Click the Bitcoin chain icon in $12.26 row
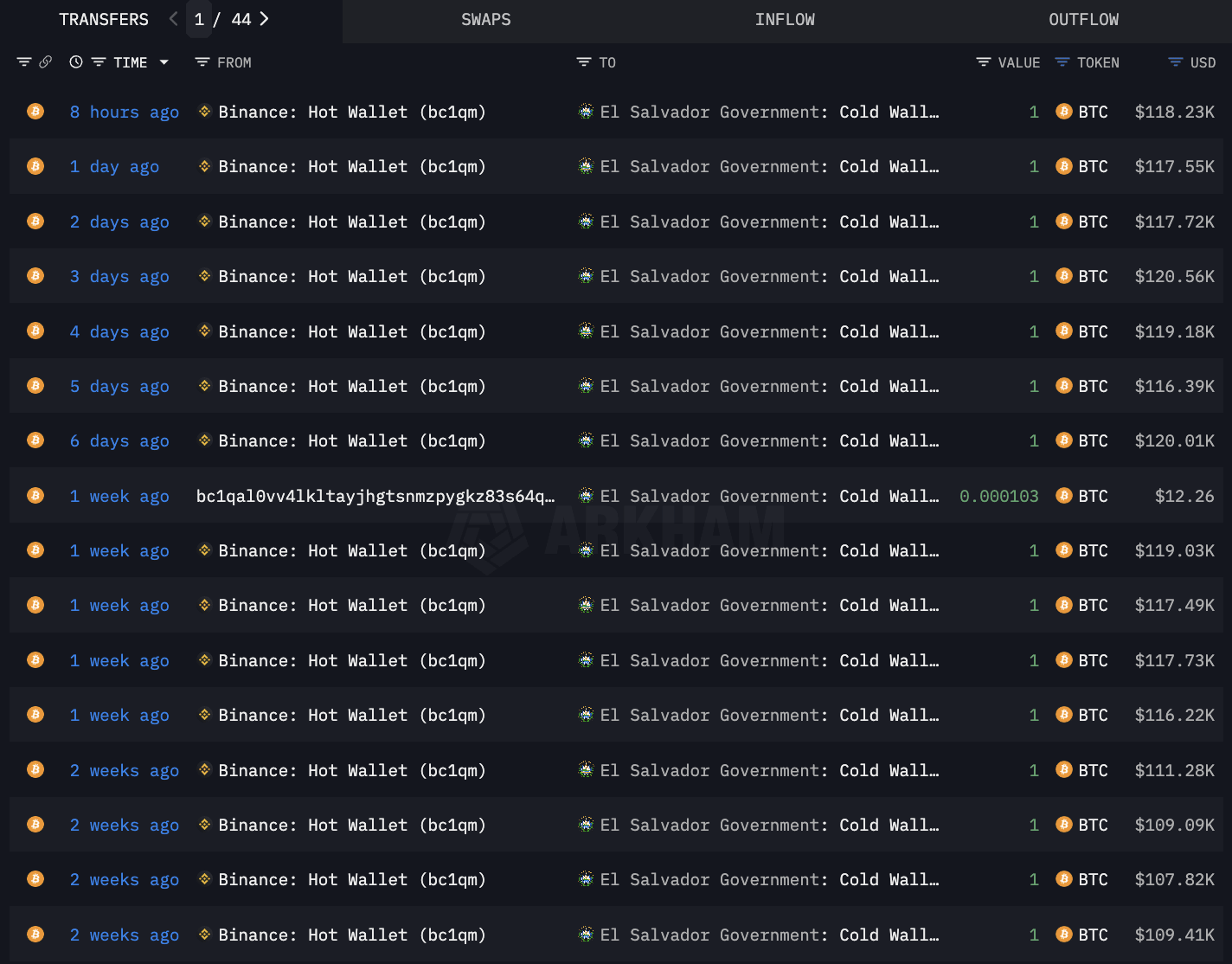1232x964 pixels. pos(35,495)
